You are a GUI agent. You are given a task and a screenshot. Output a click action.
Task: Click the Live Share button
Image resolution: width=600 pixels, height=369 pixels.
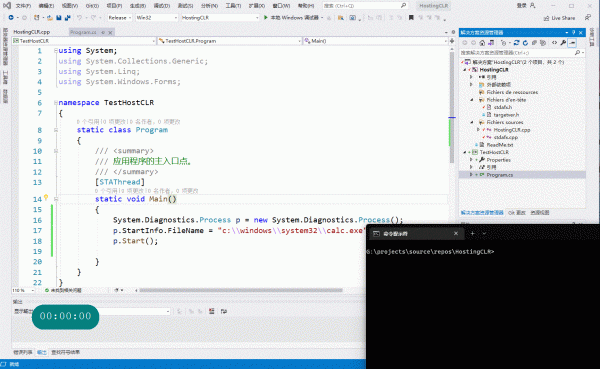click(x=559, y=18)
